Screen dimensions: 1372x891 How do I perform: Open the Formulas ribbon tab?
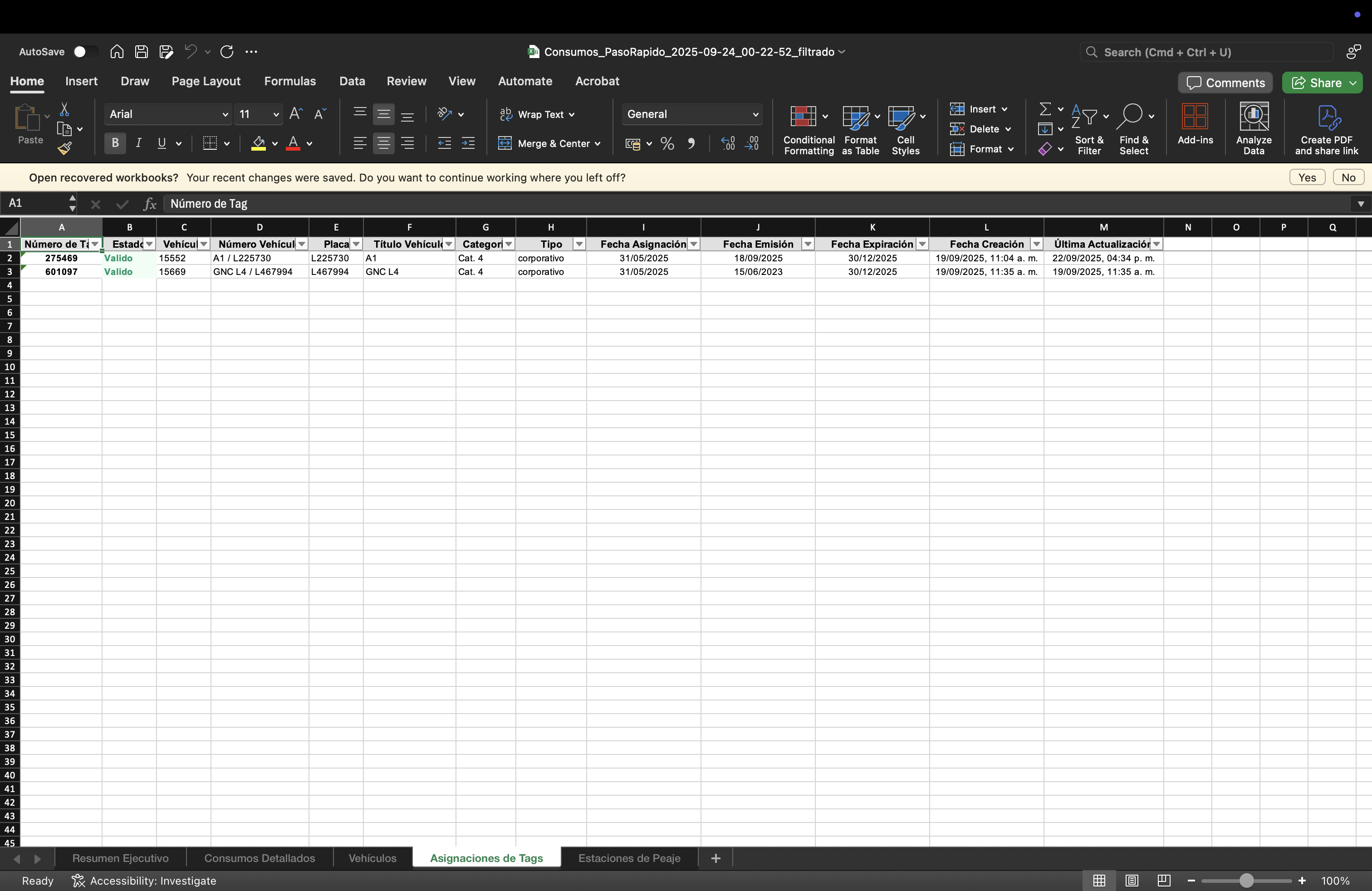(x=289, y=81)
